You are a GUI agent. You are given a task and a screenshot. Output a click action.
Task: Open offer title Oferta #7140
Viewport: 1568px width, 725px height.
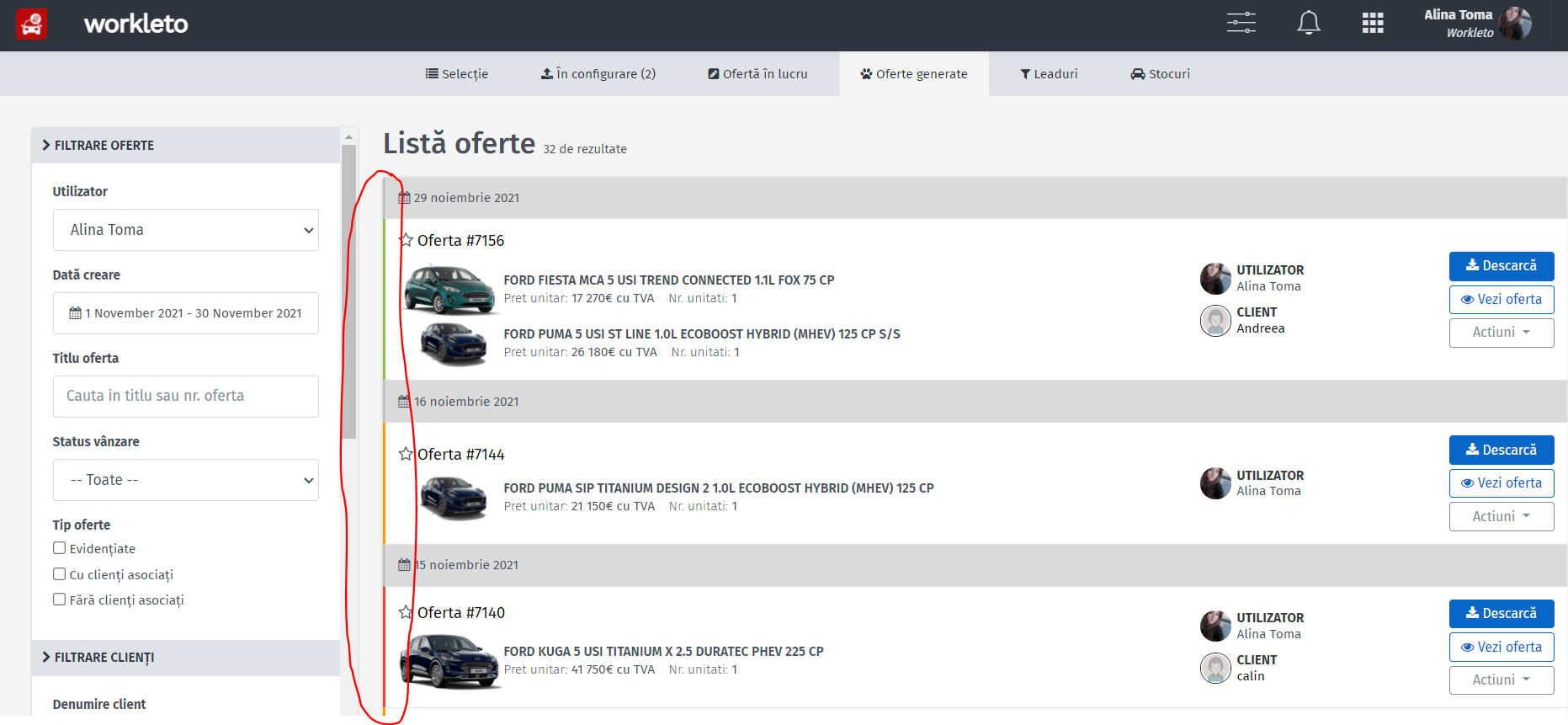point(460,613)
